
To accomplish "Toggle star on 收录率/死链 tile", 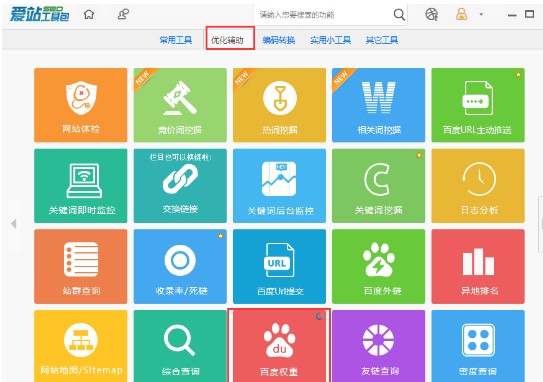I will point(221,236).
